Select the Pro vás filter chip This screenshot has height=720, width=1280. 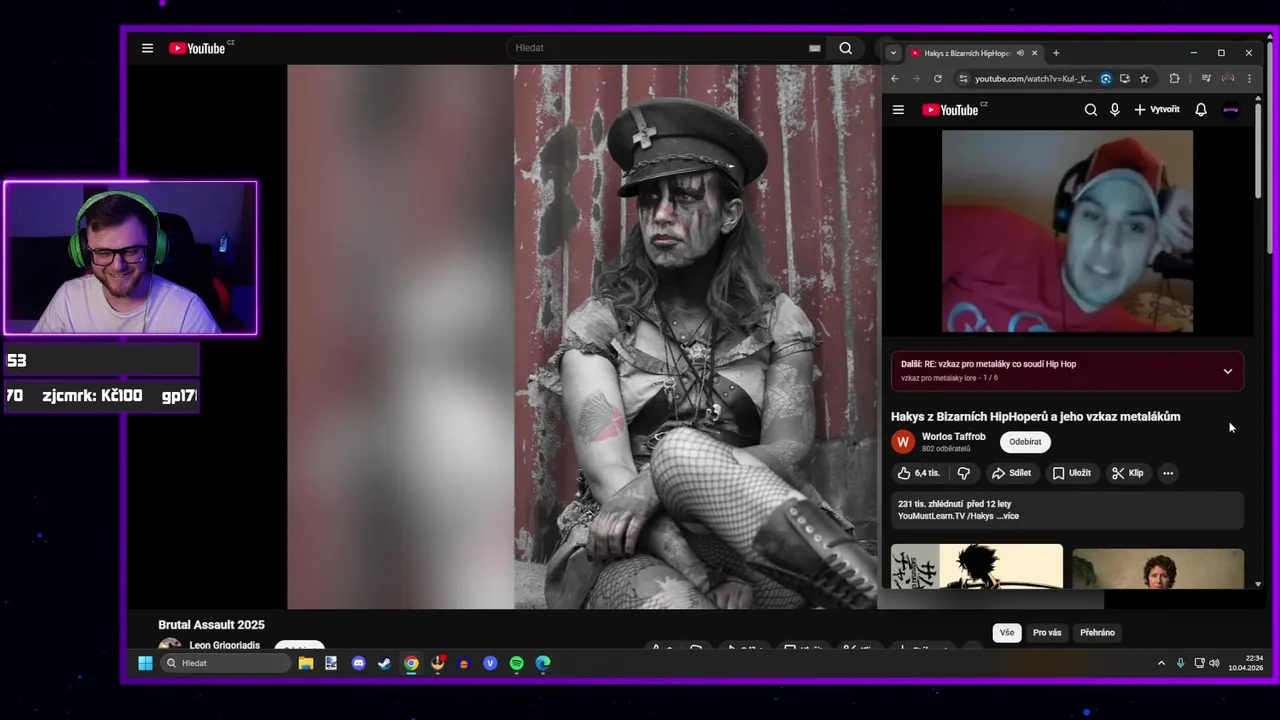(x=1047, y=632)
